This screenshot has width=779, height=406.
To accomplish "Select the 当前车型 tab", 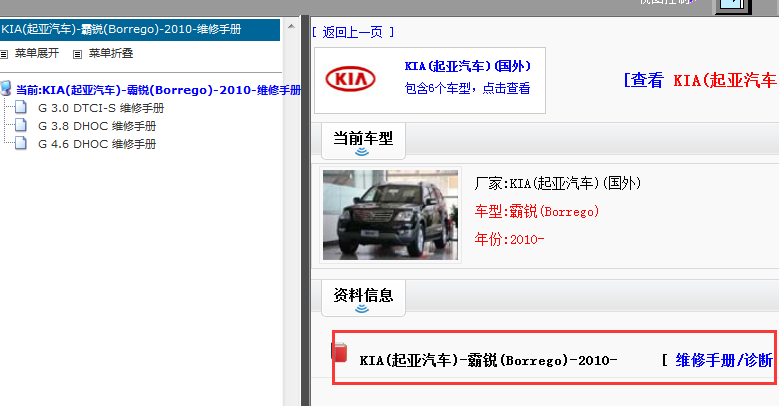I will coord(363,141).
